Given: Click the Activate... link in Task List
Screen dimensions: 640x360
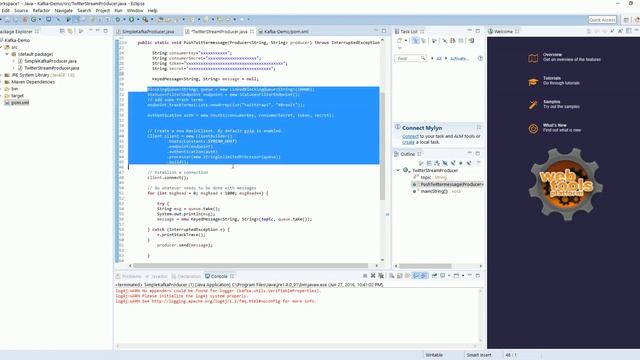Looking at the screenshot, I should click(x=459, y=59).
